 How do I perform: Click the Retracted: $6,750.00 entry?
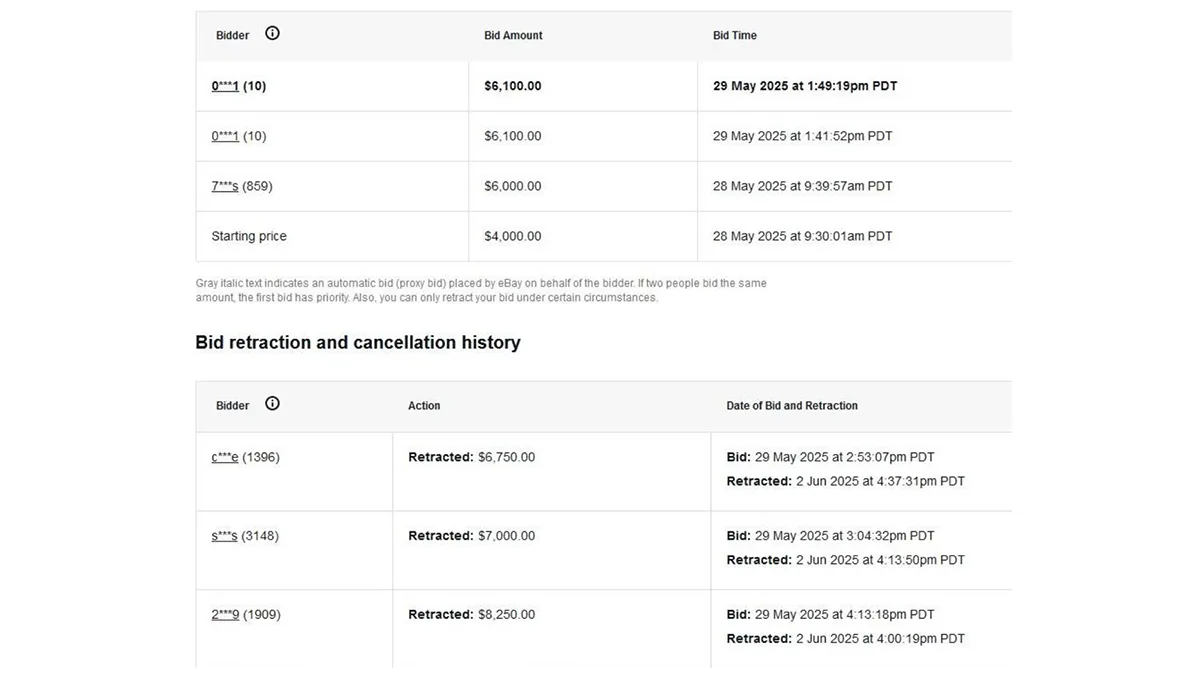[x=471, y=456]
